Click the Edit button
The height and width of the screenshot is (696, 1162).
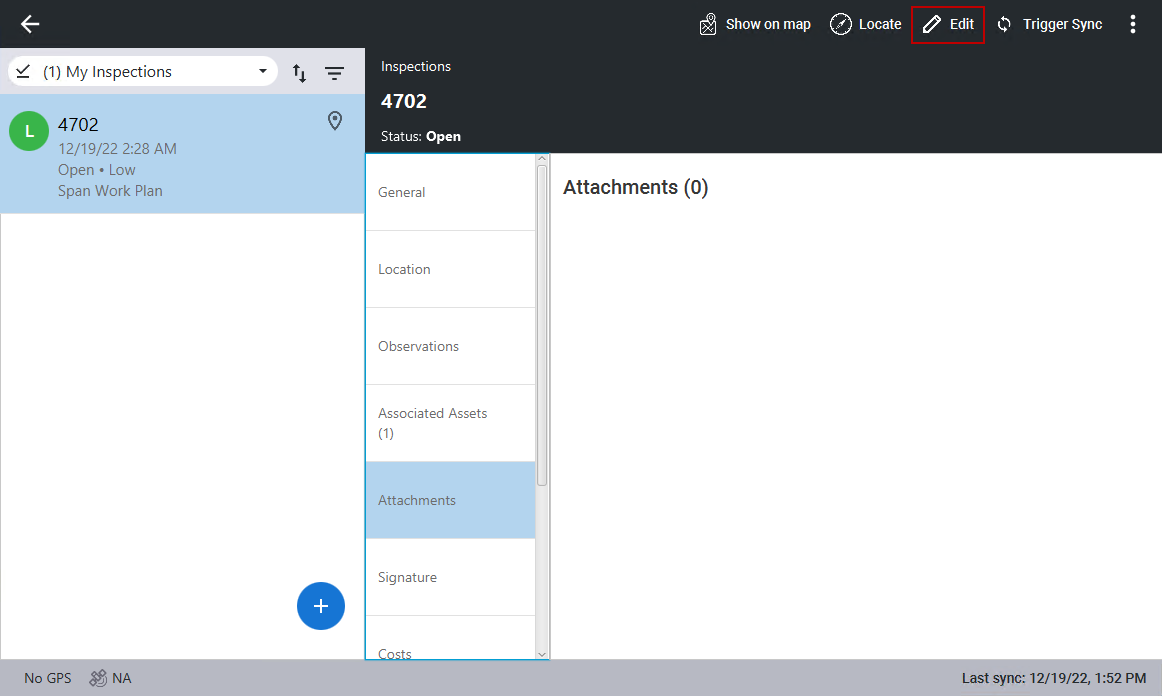click(x=948, y=24)
